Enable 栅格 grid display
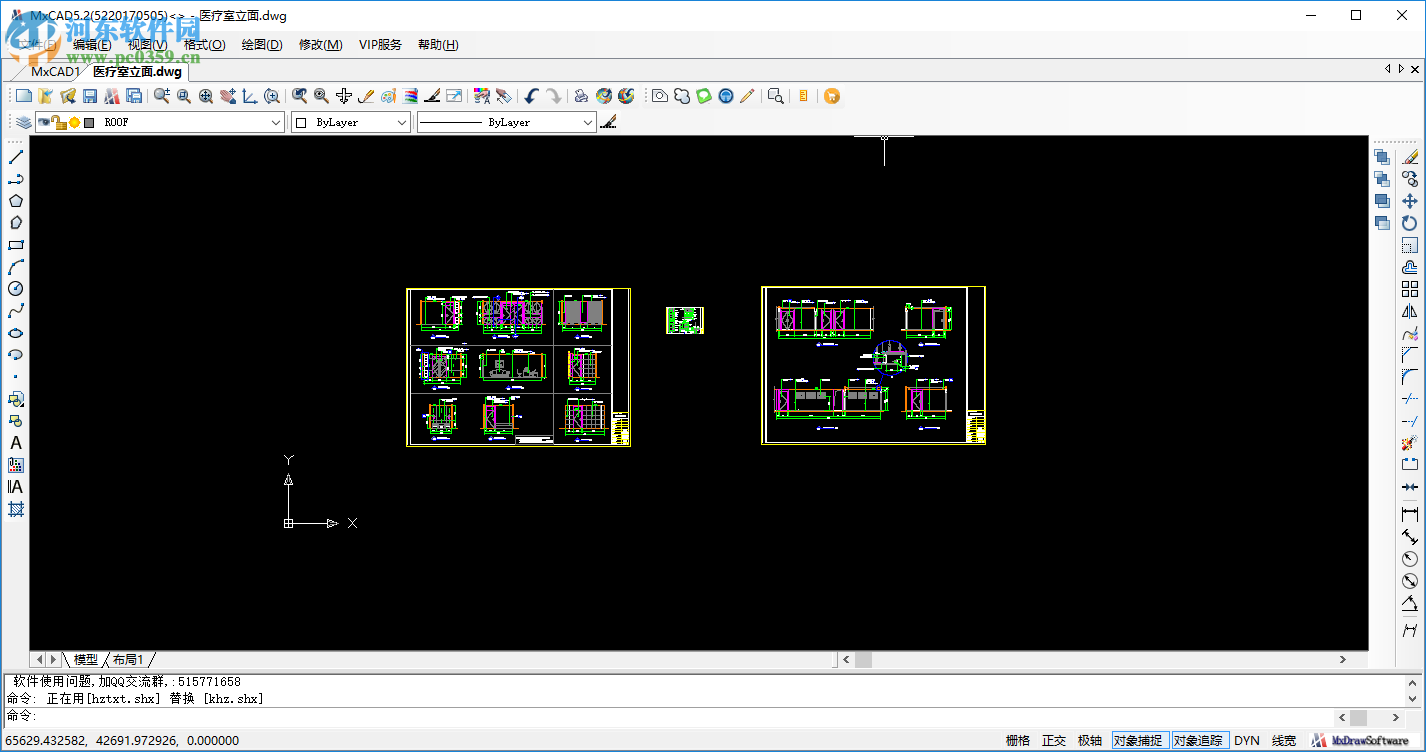This screenshot has width=1426, height=752. tap(1018, 741)
